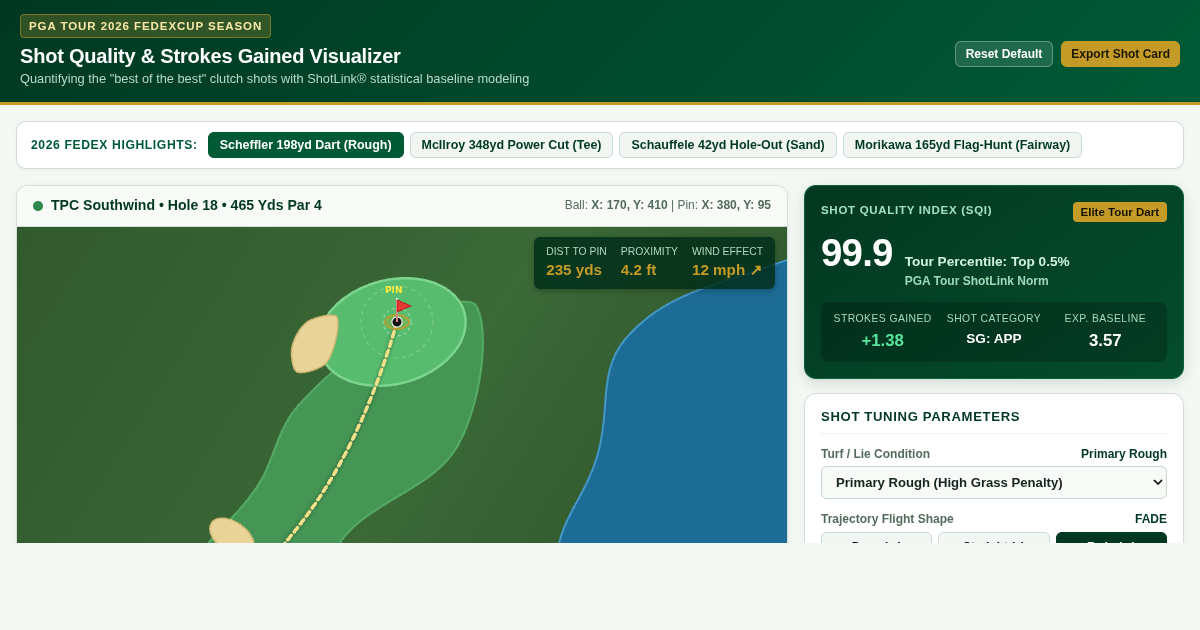Click the PGA Tour 2026 FedExCup Season badge
The width and height of the screenshot is (1200, 630).
(145, 26)
